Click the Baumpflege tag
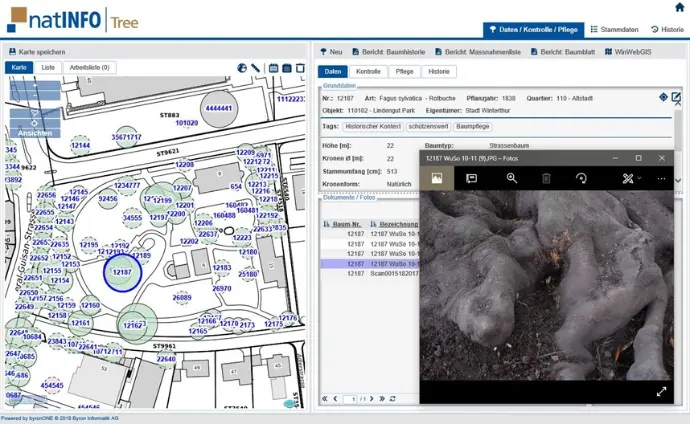This screenshot has height=424, width=690. point(473,127)
